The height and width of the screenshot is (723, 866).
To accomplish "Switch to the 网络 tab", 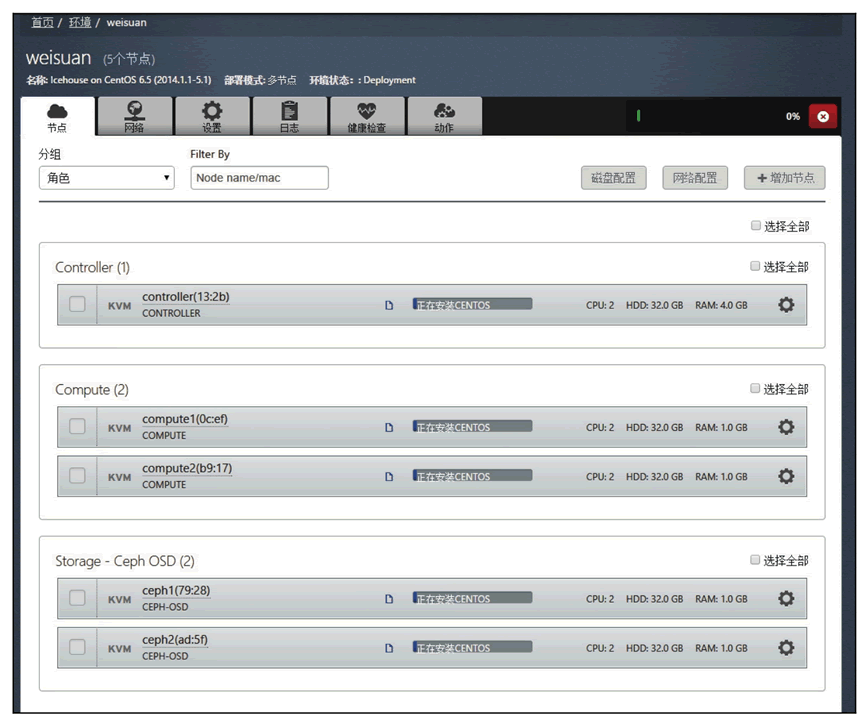I will click(136, 115).
